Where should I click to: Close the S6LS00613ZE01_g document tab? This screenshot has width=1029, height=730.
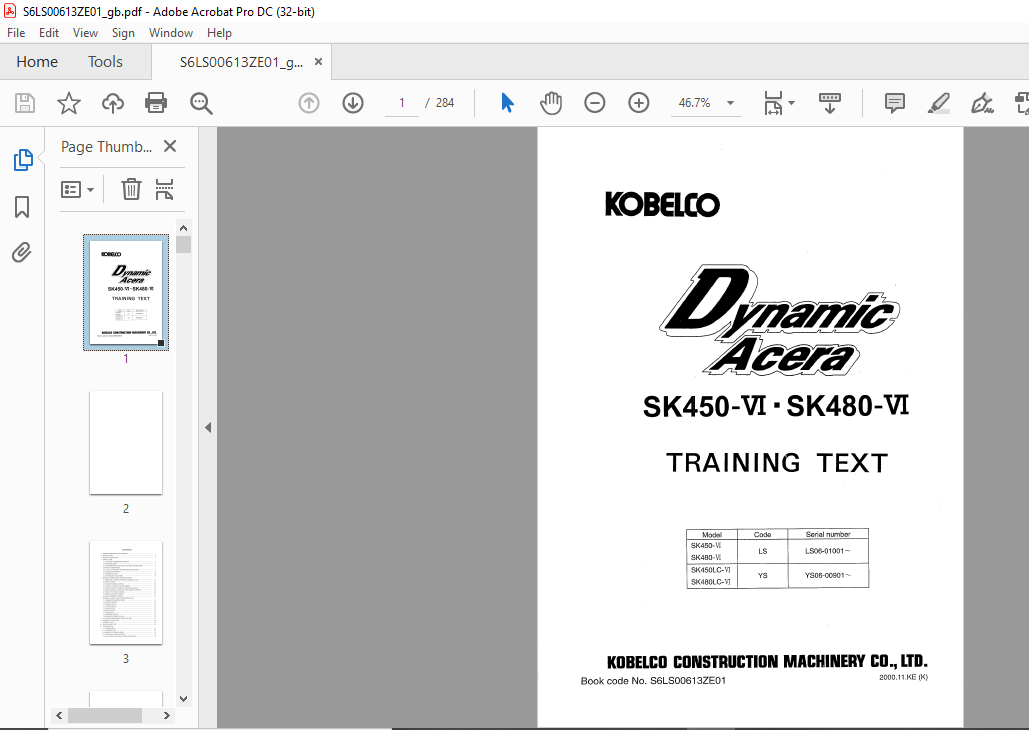click(318, 62)
